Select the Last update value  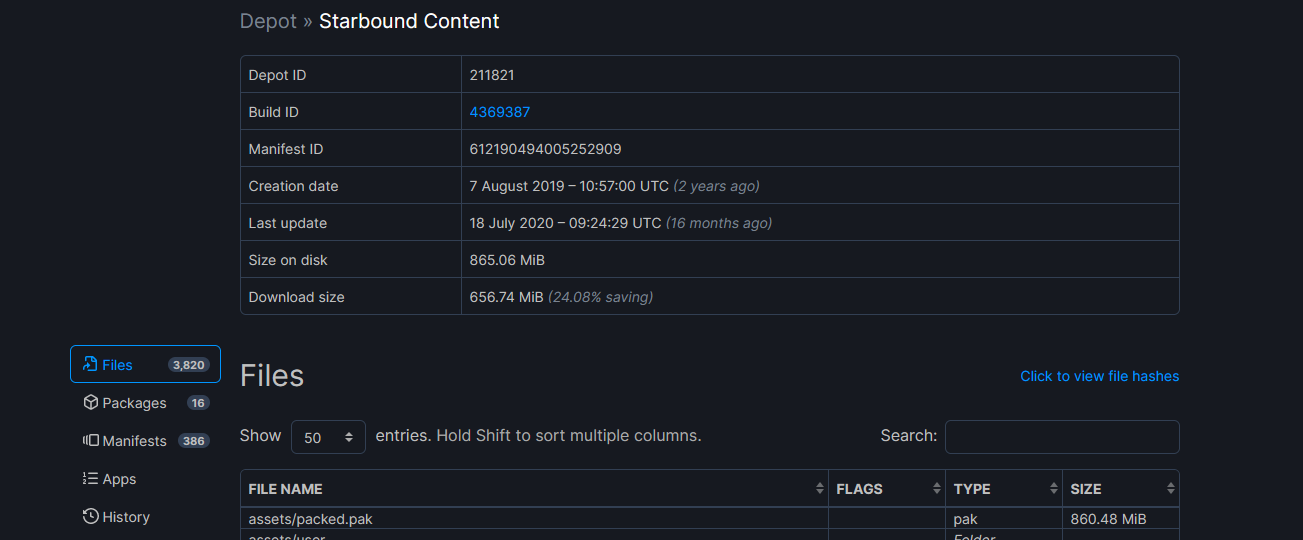pyautogui.click(x=620, y=223)
